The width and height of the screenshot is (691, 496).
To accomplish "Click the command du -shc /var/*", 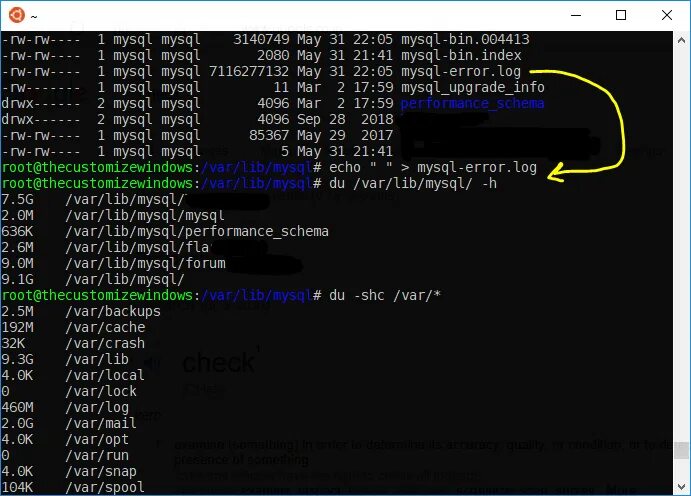I will point(385,295).
